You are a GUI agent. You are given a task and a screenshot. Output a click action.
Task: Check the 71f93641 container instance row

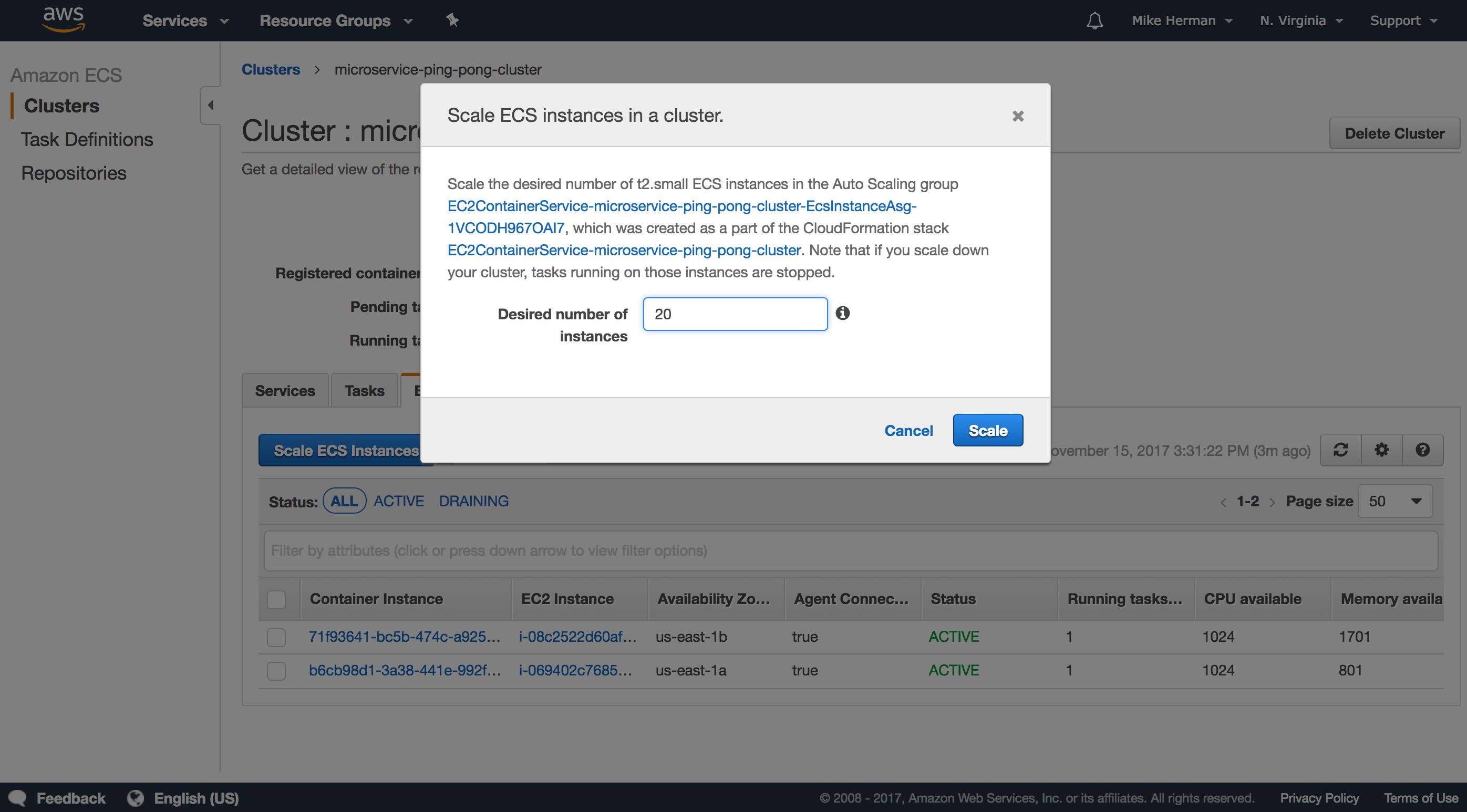pyautogui.click(x=276, y=637)
